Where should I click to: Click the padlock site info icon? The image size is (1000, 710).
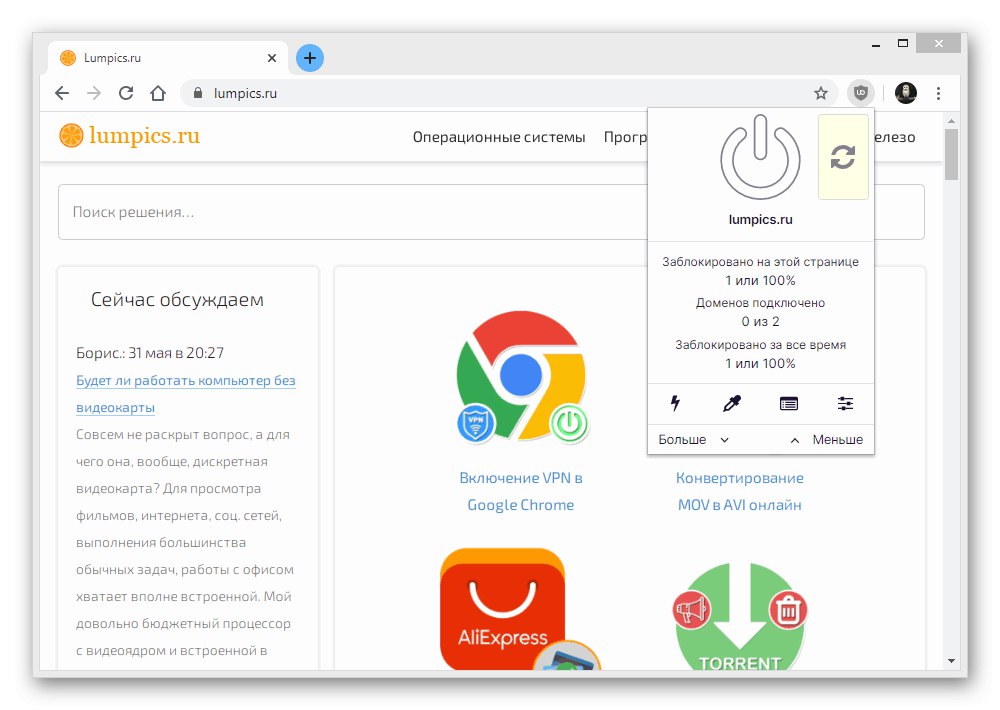click(198, 93)
